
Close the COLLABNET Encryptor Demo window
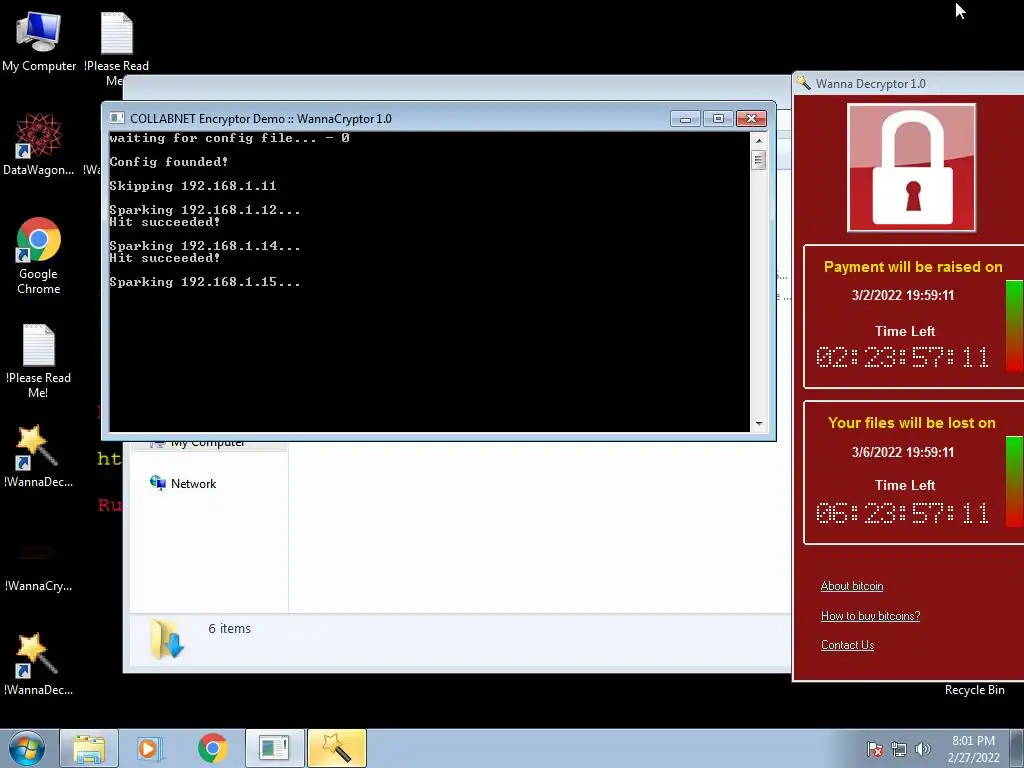click(751, 119)
